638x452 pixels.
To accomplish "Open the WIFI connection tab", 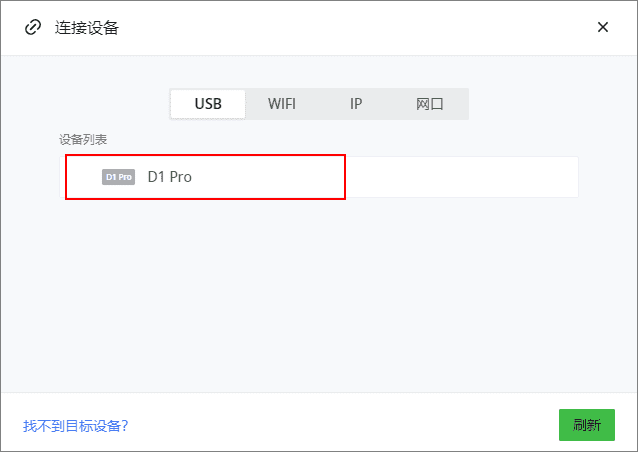I will (x=282, y=104).
